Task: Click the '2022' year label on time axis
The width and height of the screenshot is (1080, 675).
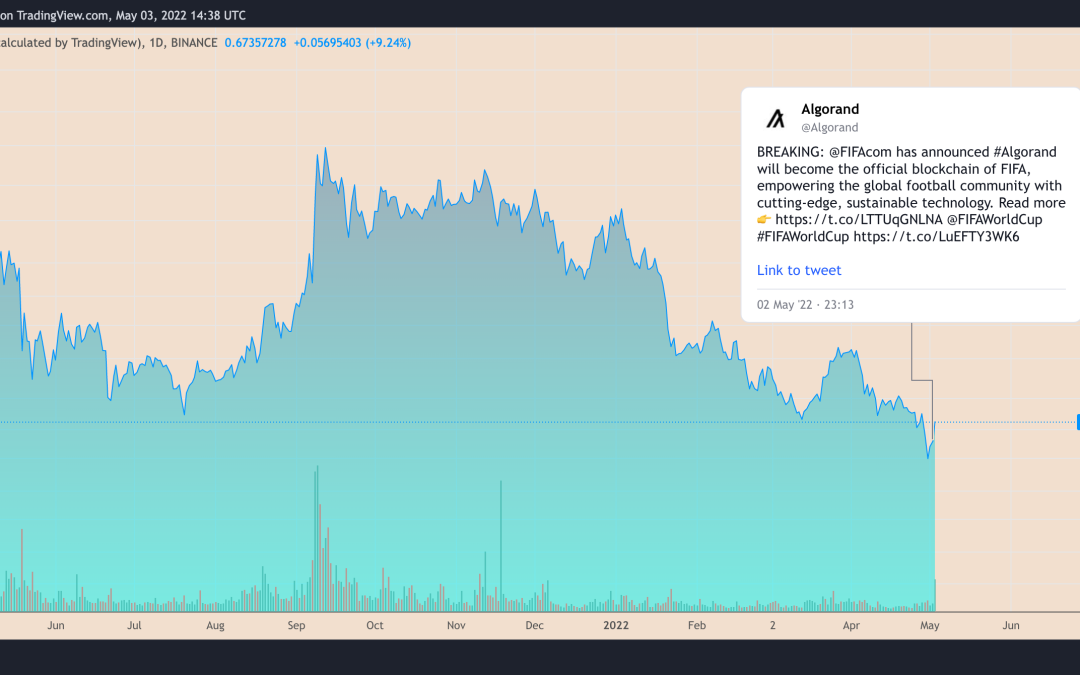Action: [x=616, y=625]
